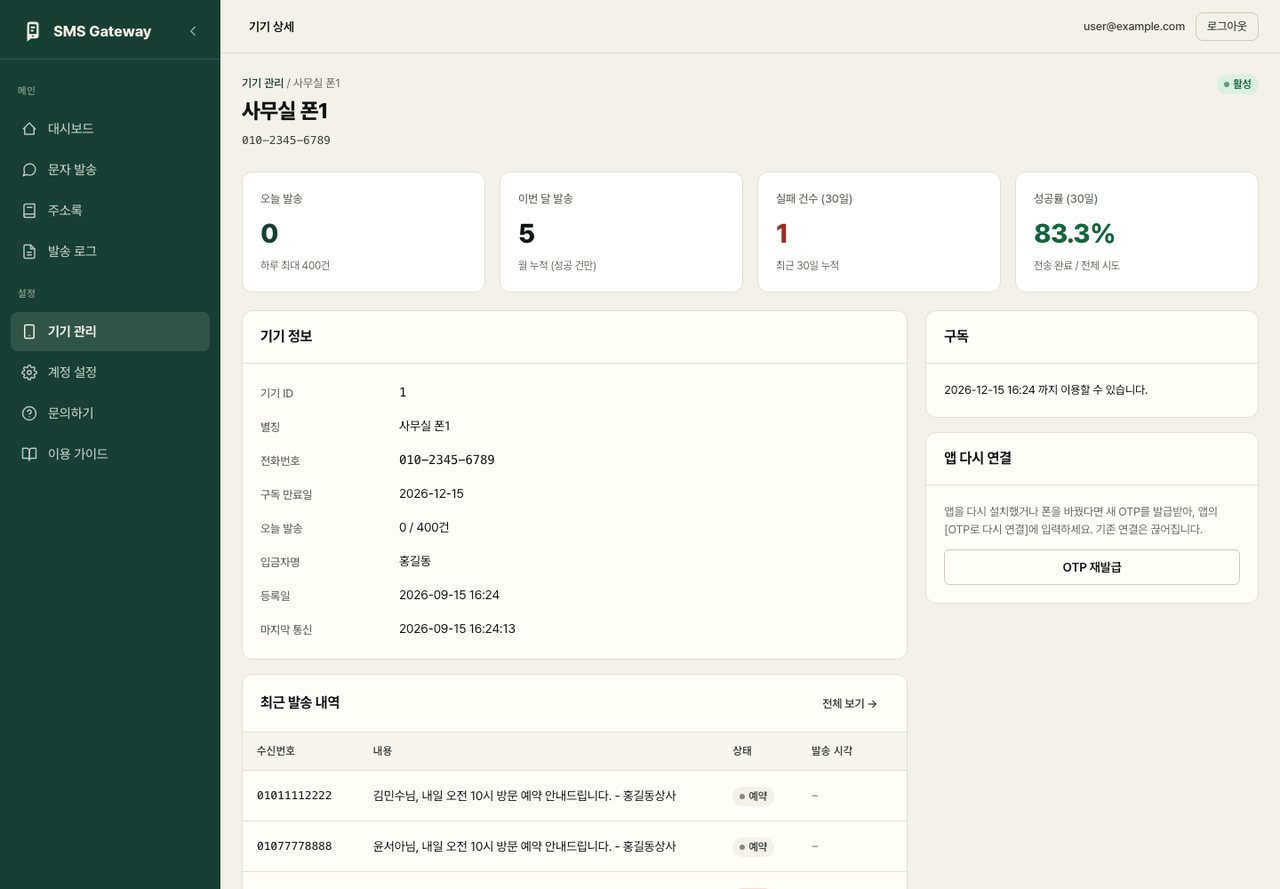Click the recipient number 01077778888
1280x889 pixels.
[x=294, y=846]
